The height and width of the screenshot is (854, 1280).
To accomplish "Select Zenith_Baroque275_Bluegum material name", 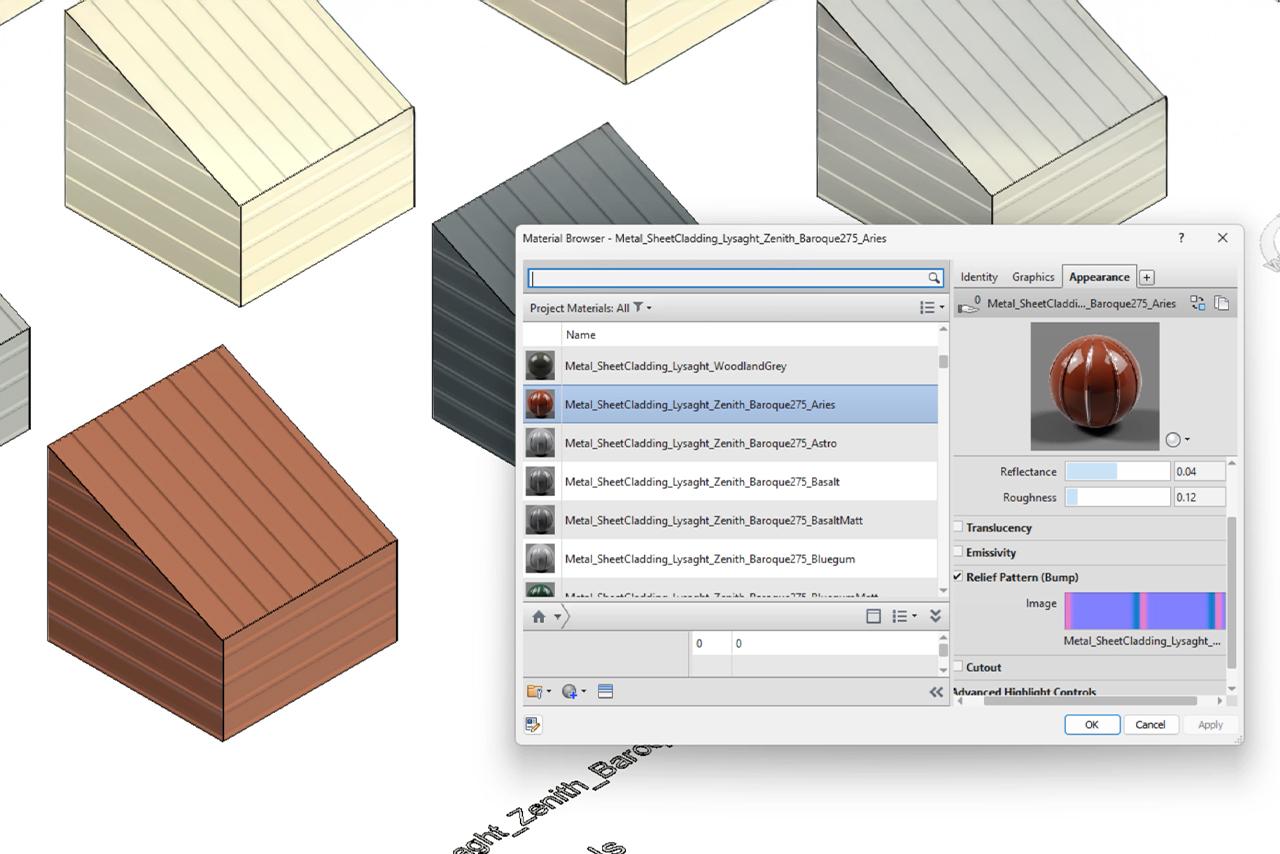I will pyautogui.click(x=710, y=559).
